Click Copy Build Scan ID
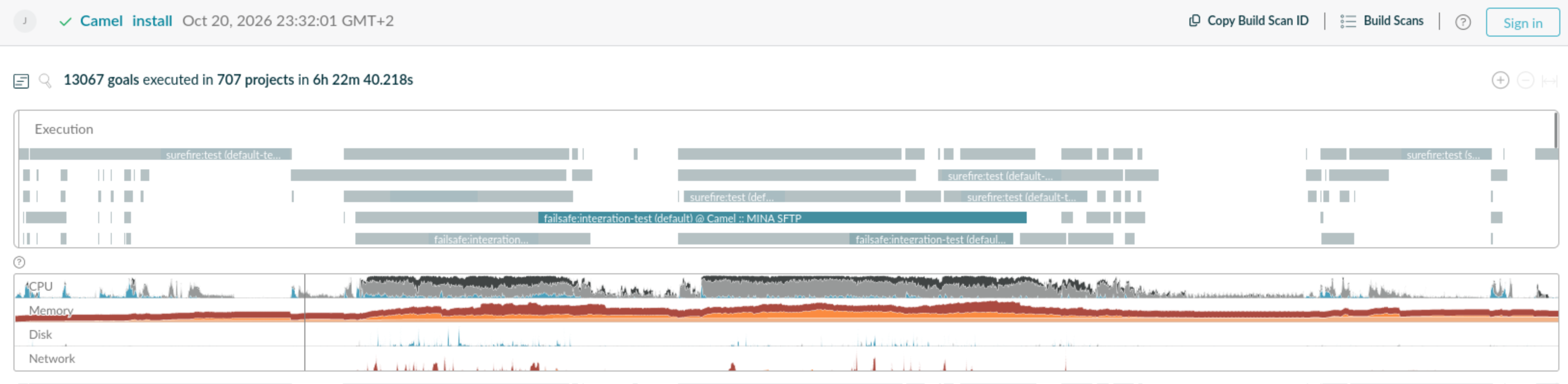 (x=1249, y=21)
